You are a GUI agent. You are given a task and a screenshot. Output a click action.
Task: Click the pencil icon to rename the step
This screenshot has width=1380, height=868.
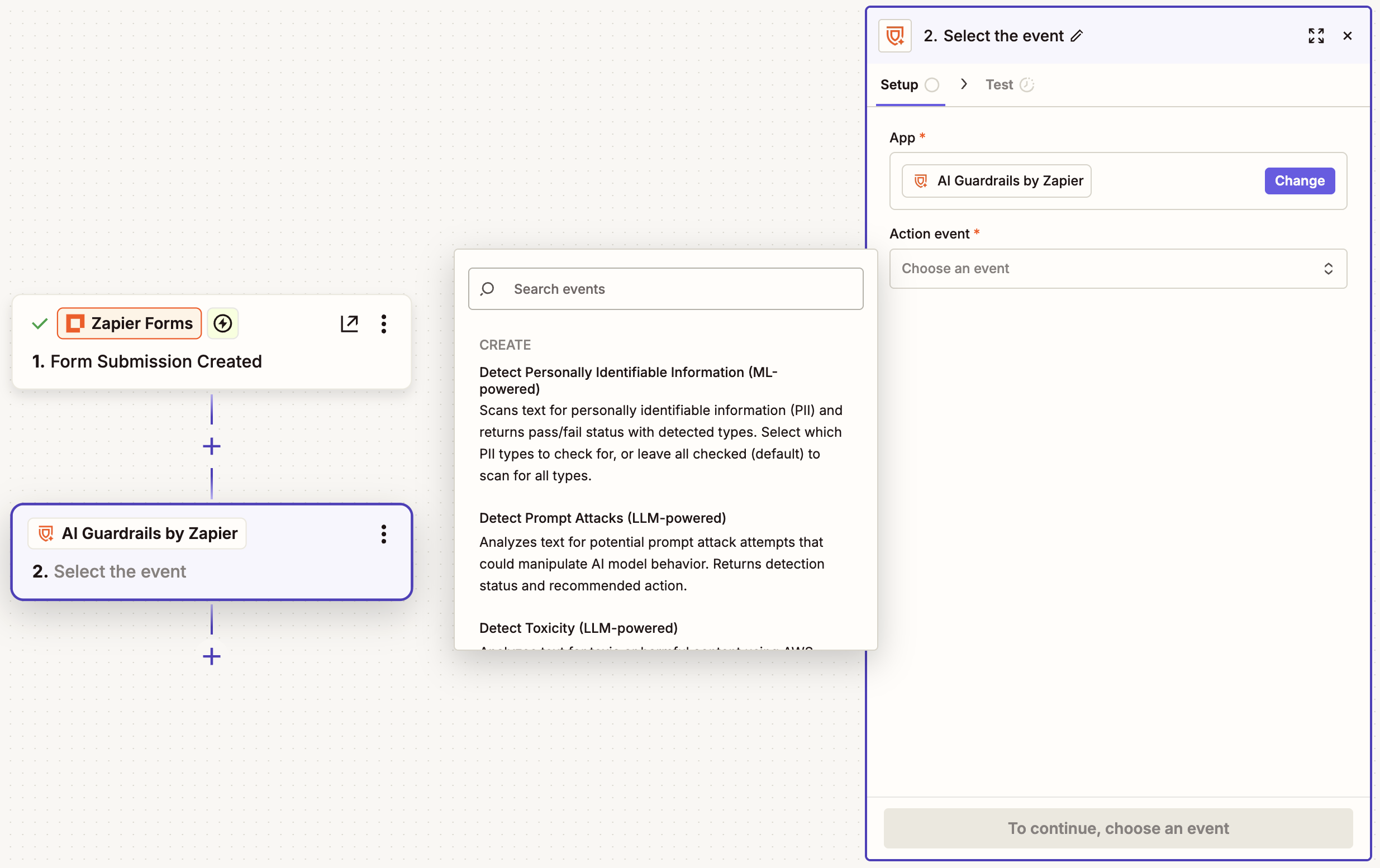pos(1078,36)
